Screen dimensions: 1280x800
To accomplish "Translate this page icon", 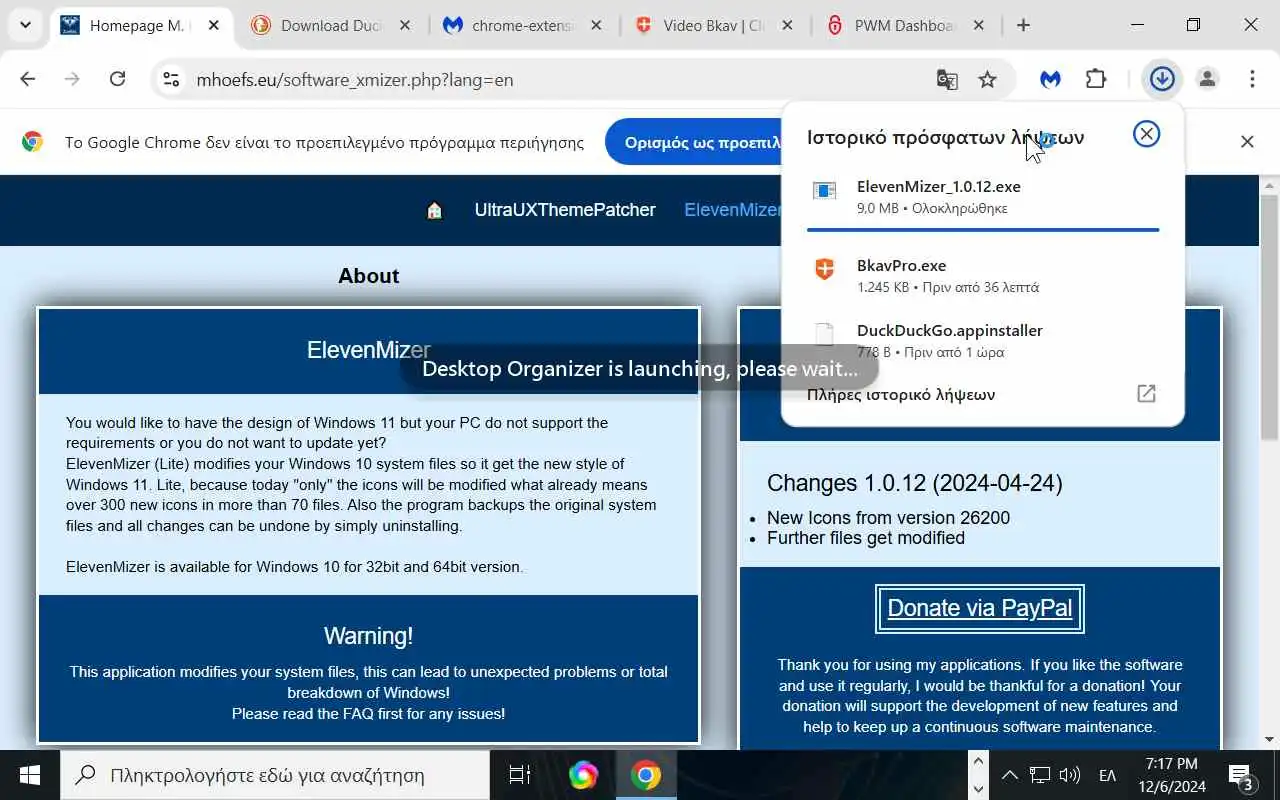I will [x=946, y=79].
